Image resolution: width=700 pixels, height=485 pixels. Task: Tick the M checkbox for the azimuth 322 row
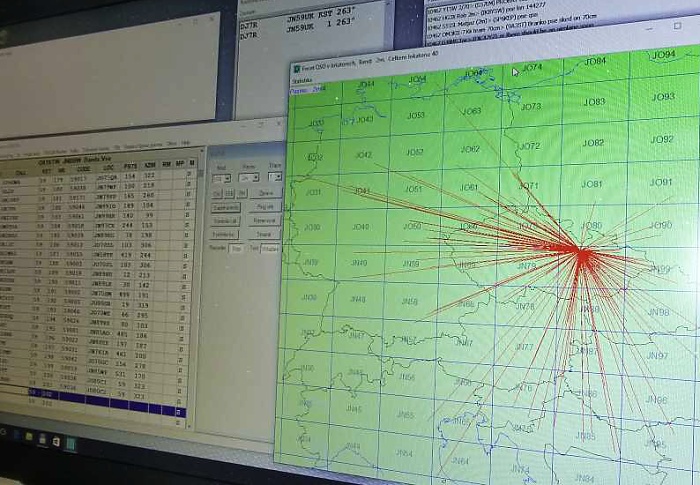point(188,175)
